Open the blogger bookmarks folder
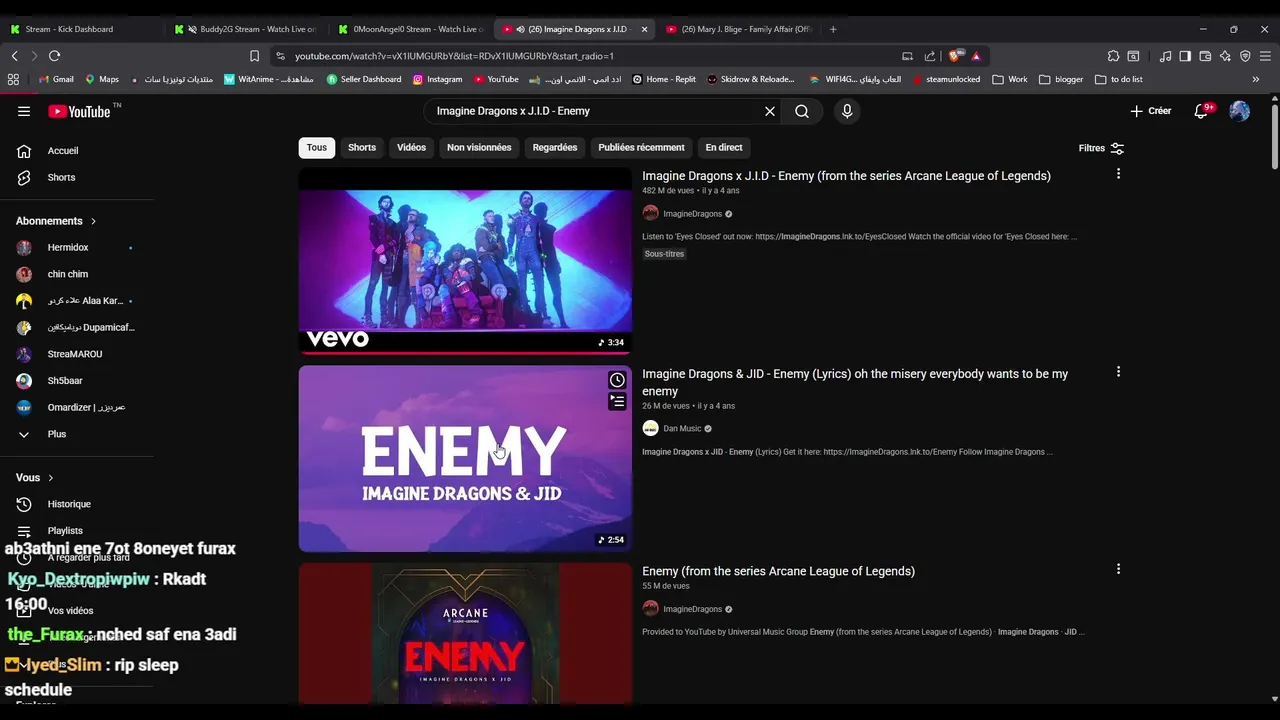 pos(1061,79)
